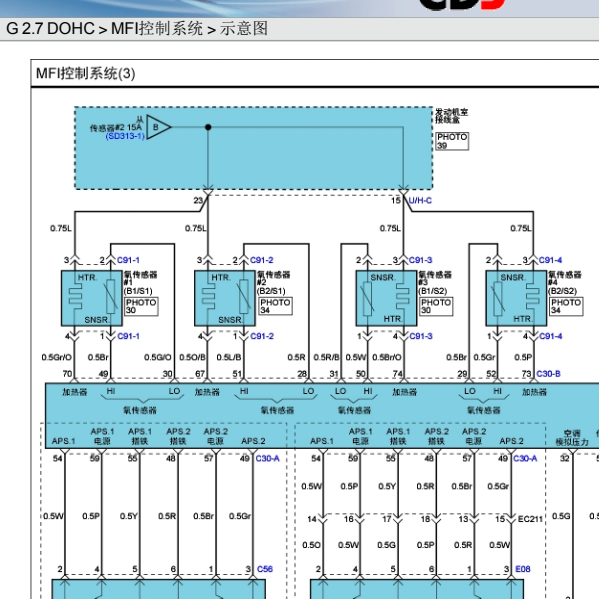The height and width of the screenshot is (599, 599).
Task: Open C91-4 link above oxygen sensor #4
Action: point(550,260)
